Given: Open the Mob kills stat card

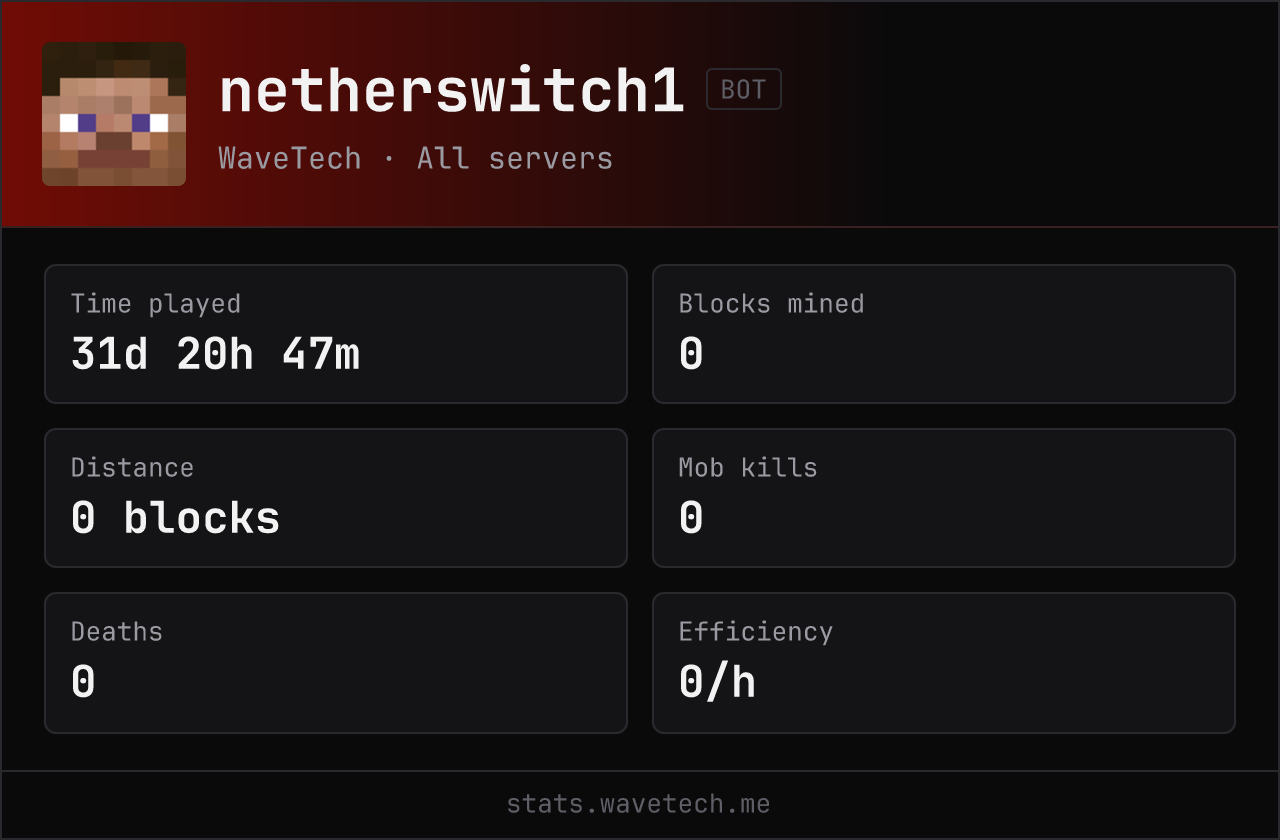Looking at the screenshot, I should (944, 498).
